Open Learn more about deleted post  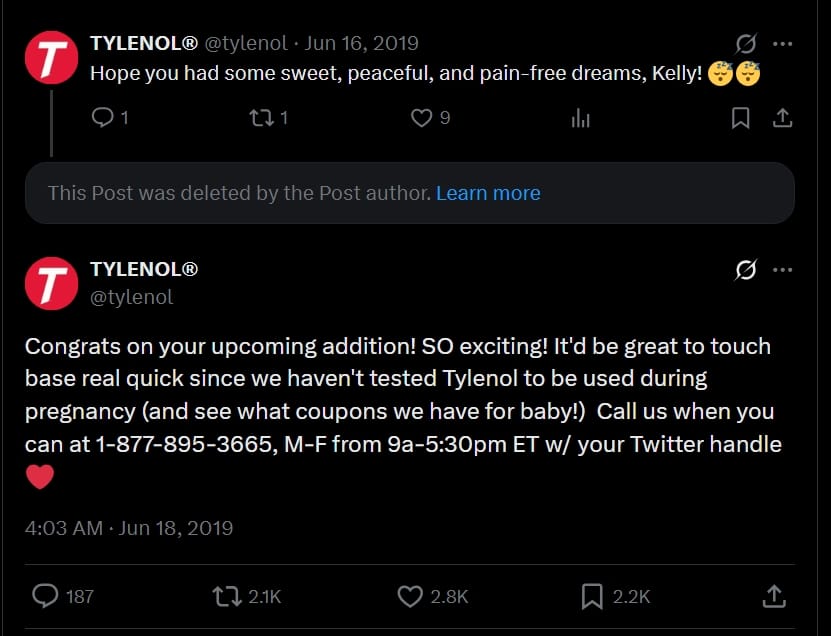tap(488, 193)
